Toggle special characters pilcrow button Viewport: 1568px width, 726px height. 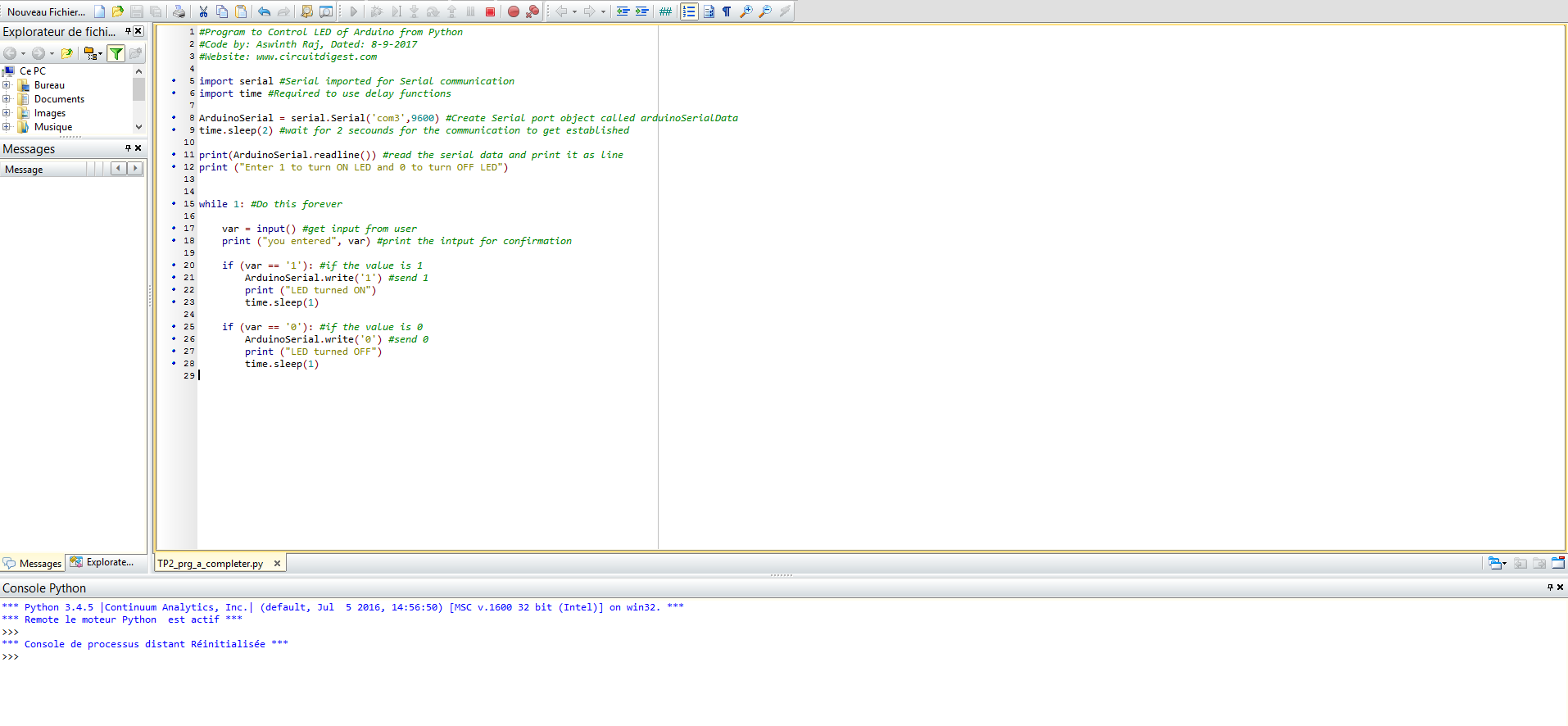coord(727,11)
